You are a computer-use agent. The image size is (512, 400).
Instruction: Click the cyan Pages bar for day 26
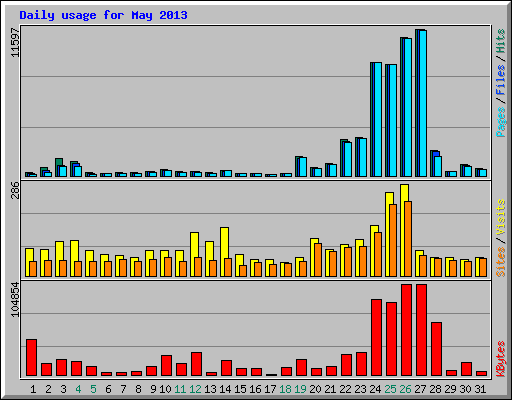(408, 107)
